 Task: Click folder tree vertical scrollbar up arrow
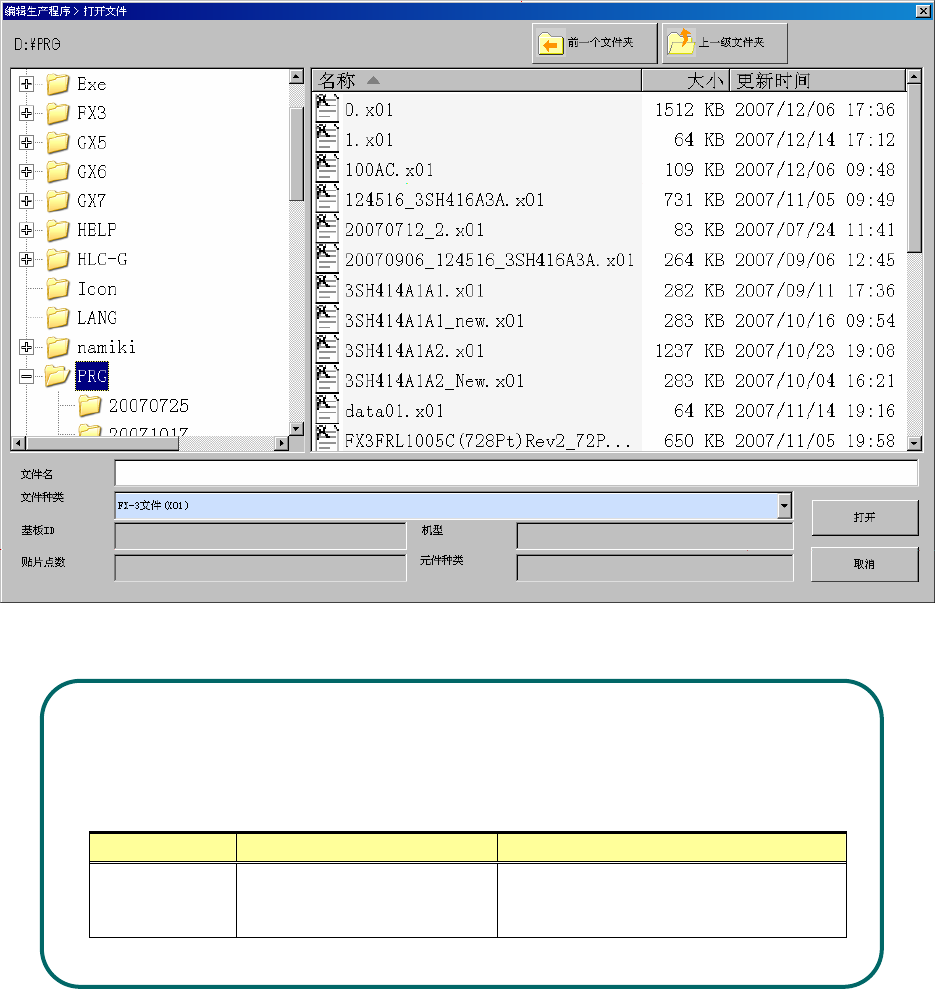(x=297, y=76)
